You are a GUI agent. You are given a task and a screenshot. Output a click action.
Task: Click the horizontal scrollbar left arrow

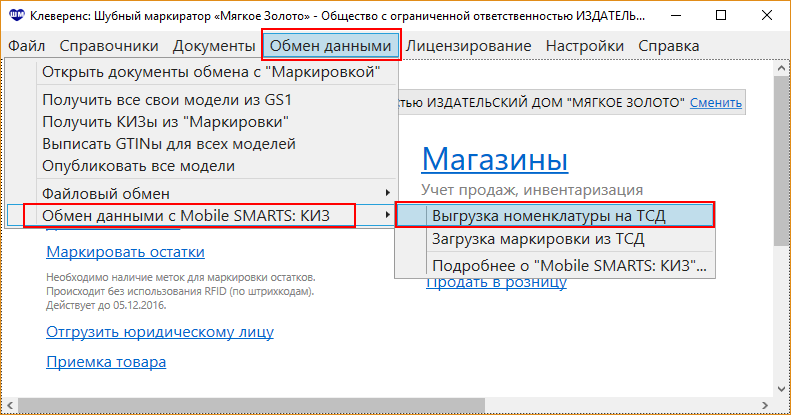9,405
